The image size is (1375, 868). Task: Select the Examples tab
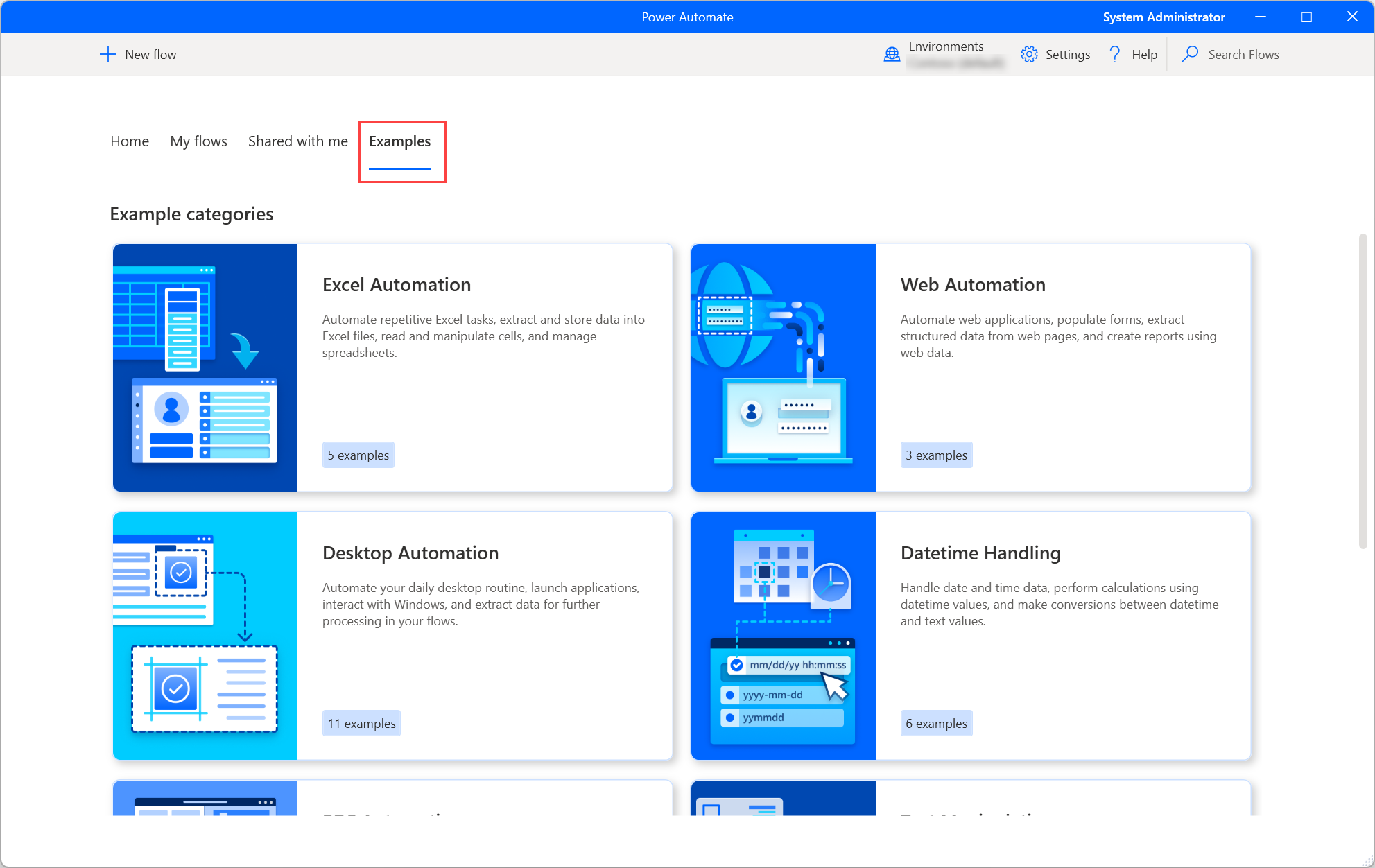[x=400, y=141]
